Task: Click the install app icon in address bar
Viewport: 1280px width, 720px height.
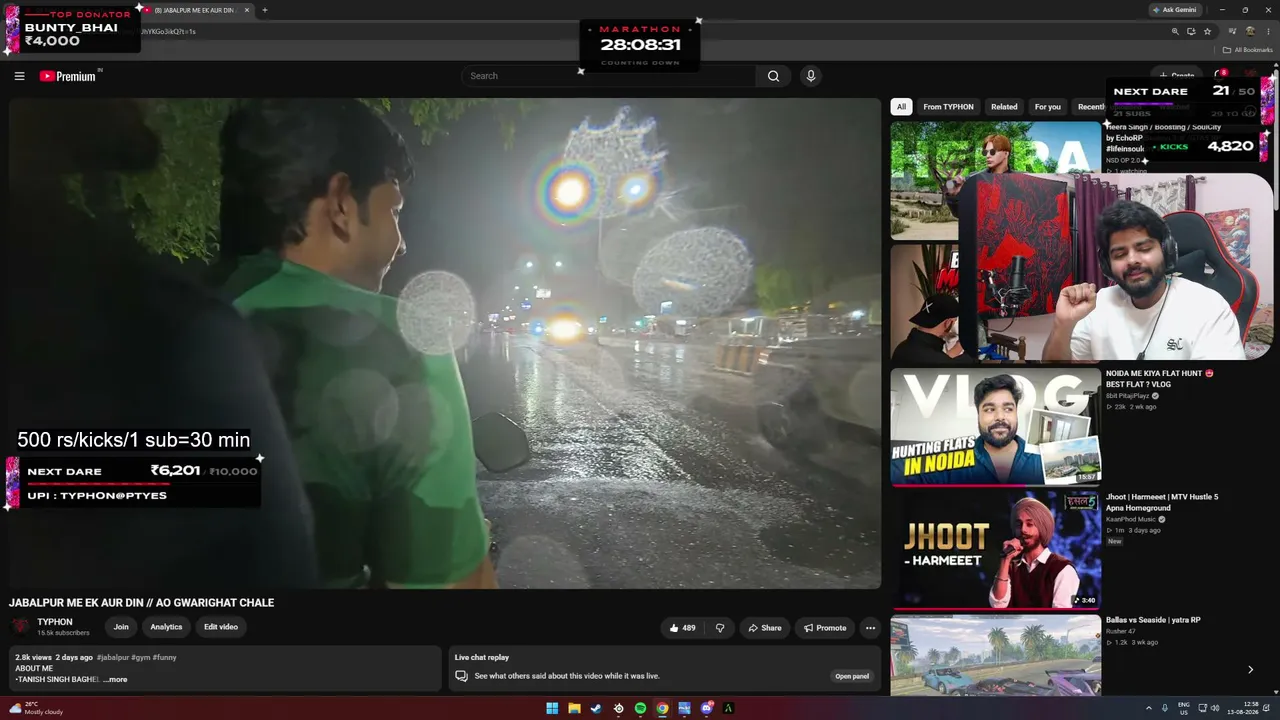Action: click(x=1191, y=31)
